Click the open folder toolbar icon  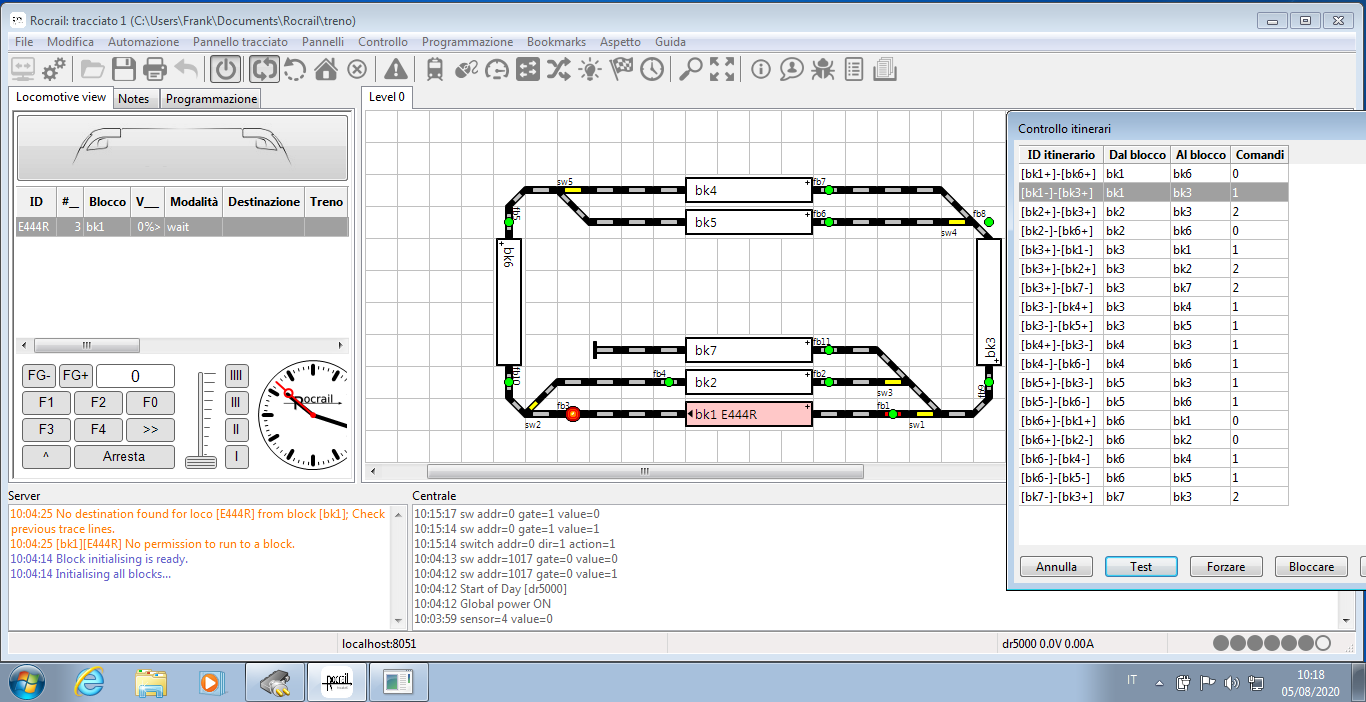[x=93, y=69]
